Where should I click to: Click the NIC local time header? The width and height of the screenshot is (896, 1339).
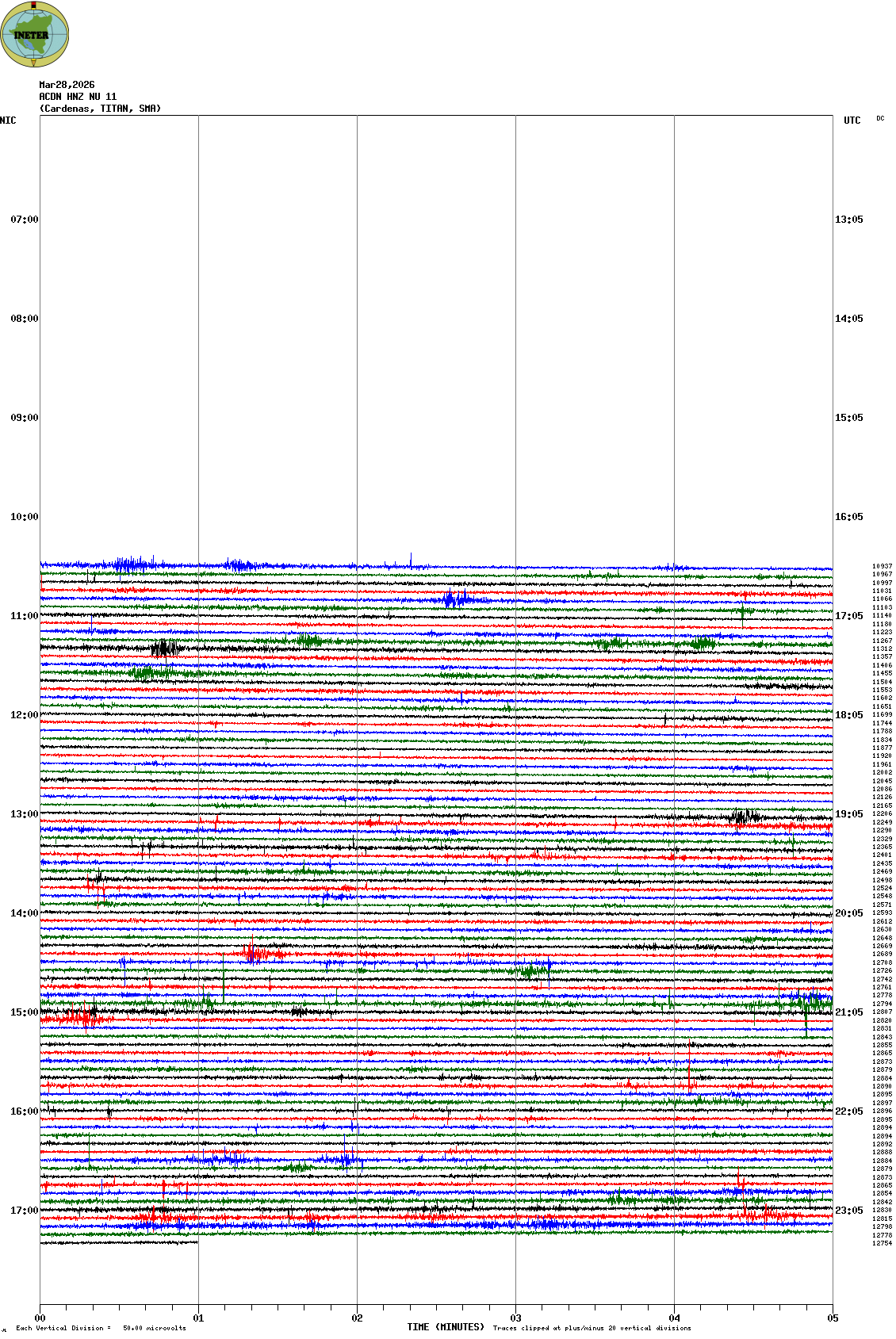coord(8,121)
